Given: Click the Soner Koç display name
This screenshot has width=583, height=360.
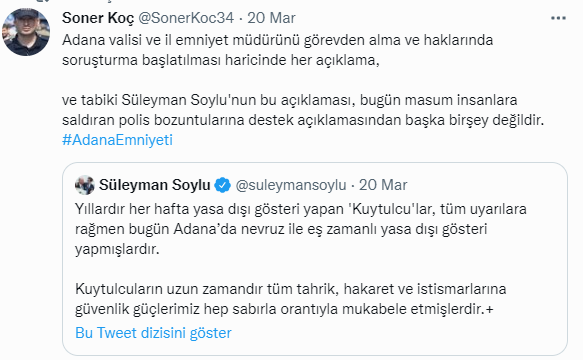Looking at the screenshot, I should [98, 18].
